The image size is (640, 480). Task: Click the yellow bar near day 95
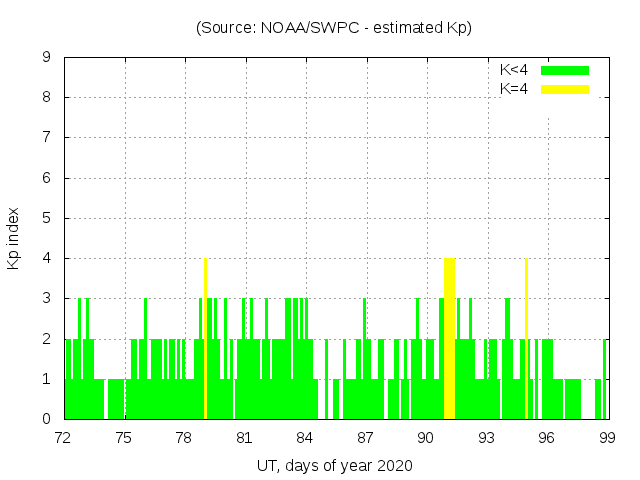[526, 338]
